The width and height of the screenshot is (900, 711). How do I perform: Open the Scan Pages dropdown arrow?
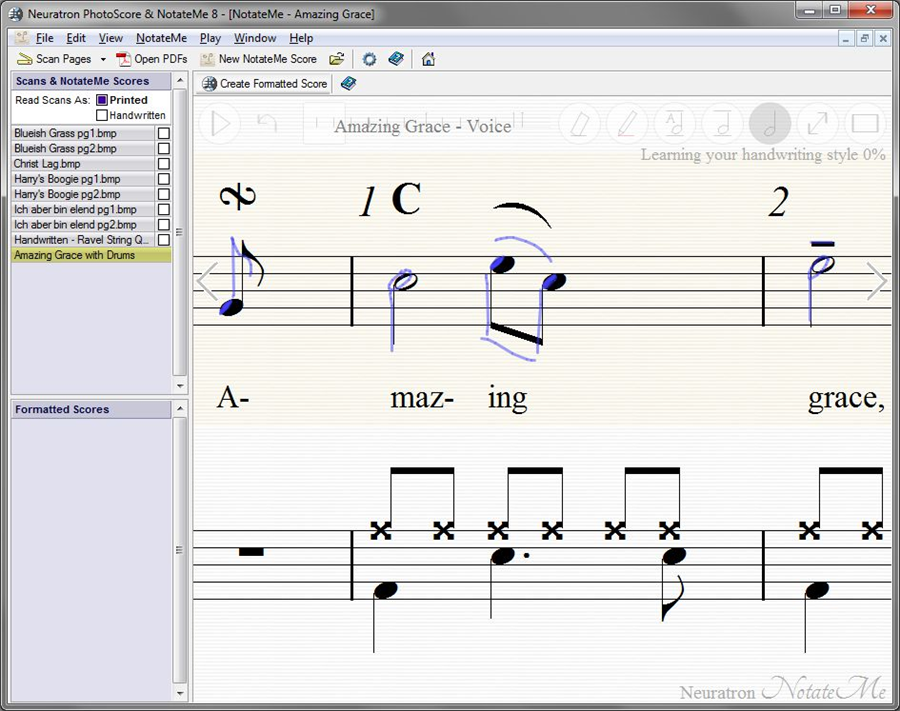point(101,60)
